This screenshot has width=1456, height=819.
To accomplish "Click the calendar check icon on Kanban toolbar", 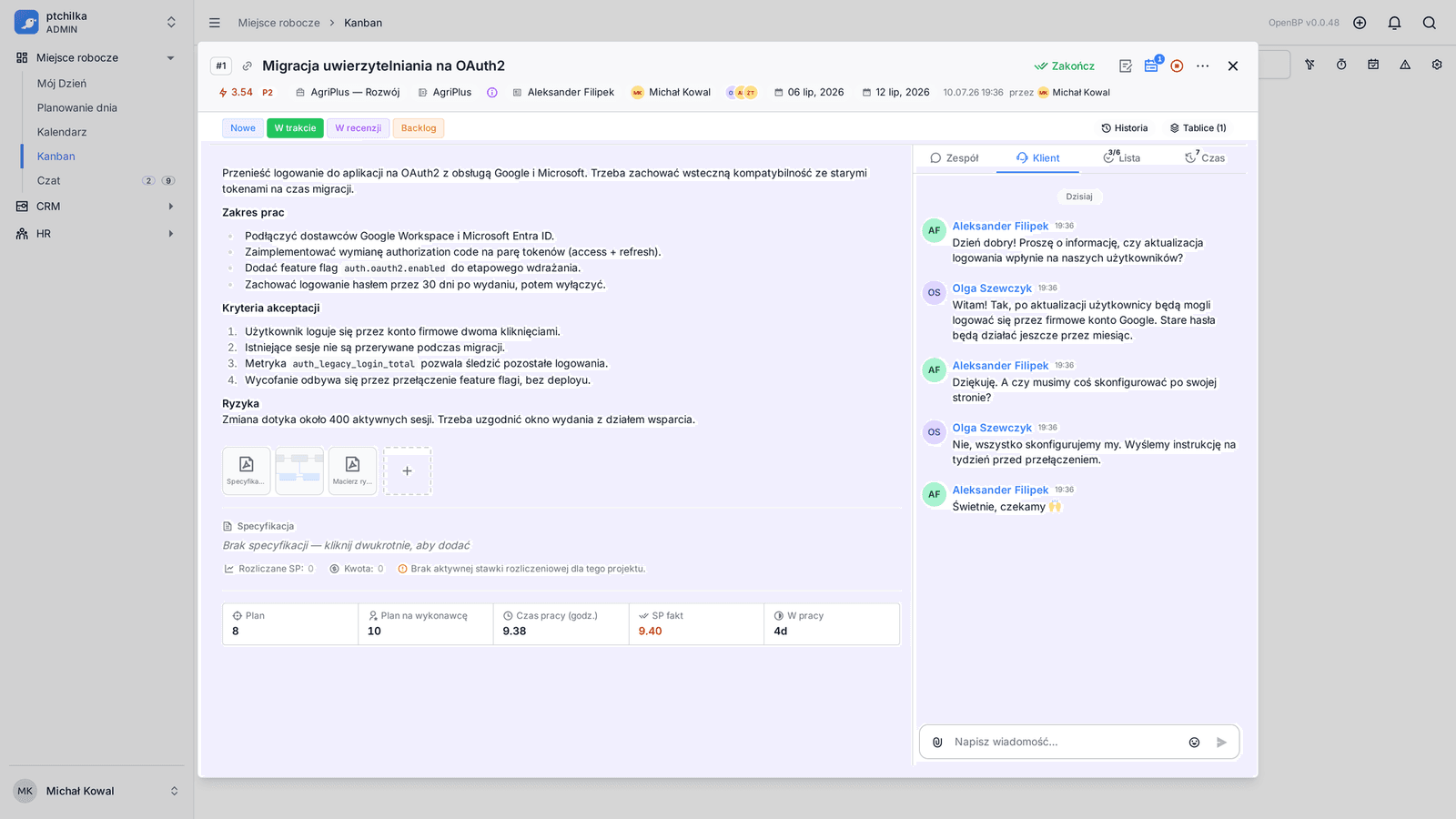I will [x=1373, y=65].
